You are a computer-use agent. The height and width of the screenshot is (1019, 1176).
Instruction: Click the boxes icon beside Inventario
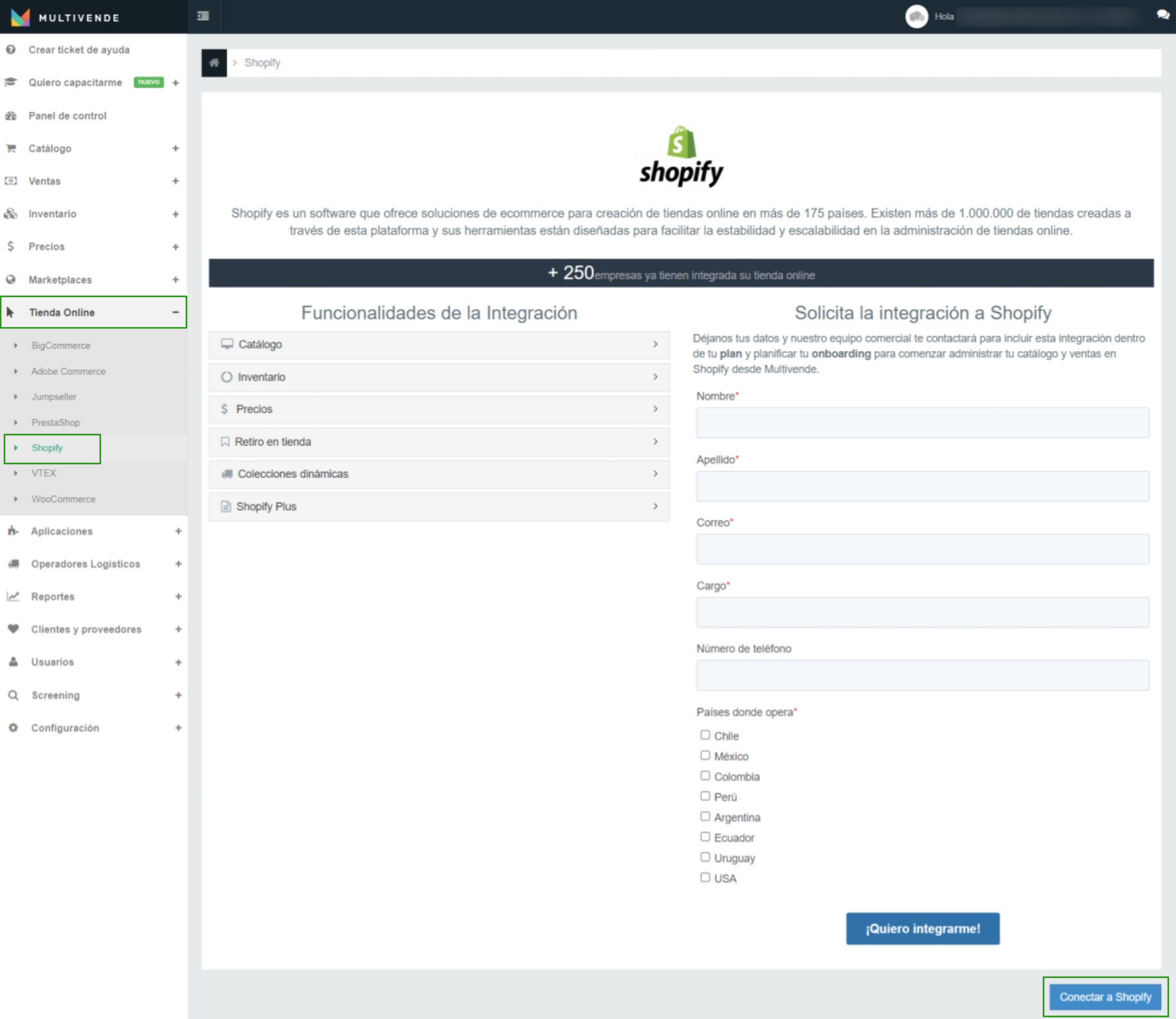click(11, 214)
